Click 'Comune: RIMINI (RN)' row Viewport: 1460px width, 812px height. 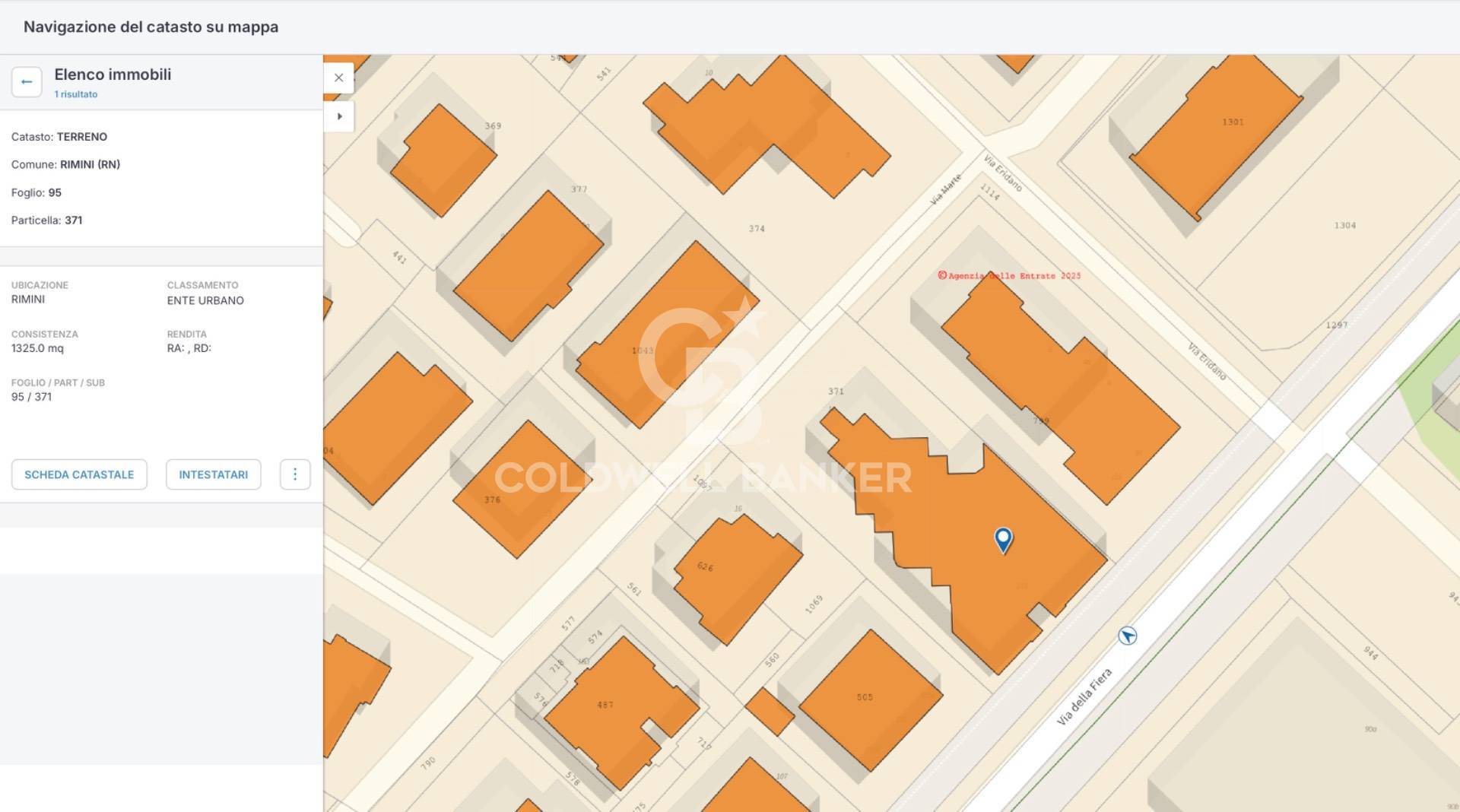(65, 164)
